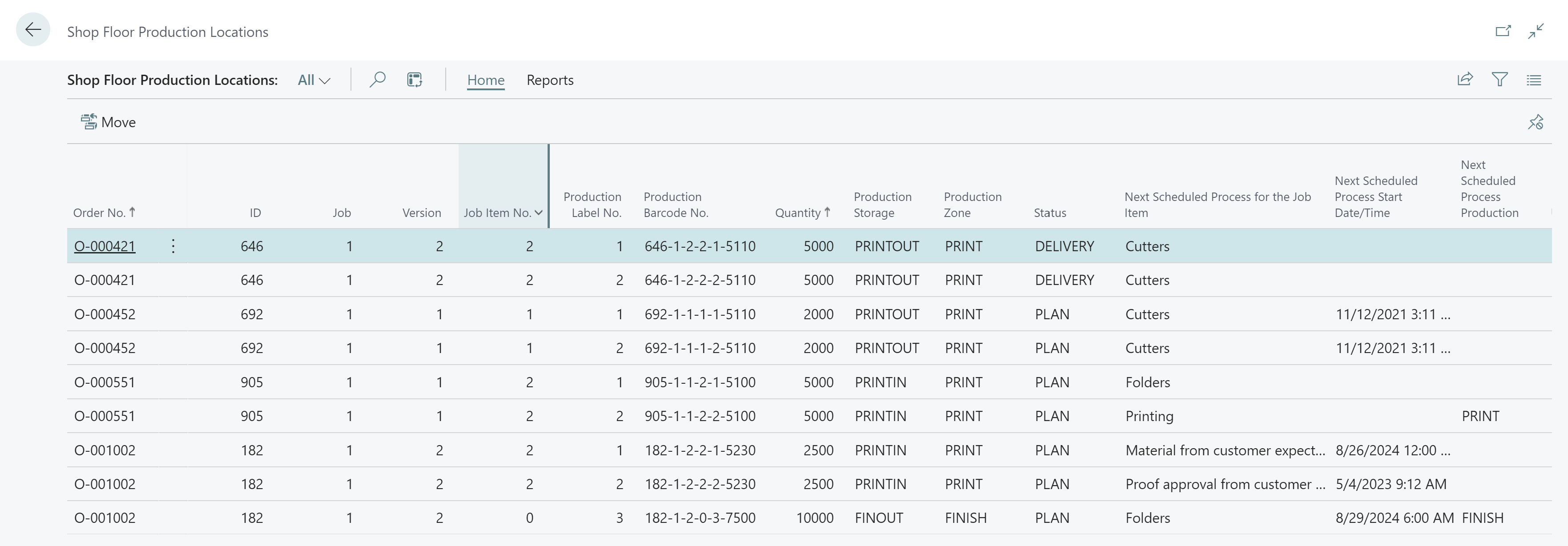1568x546 pixels.
Task: Select barcode 646-1-2-2-1-5110 cell
Action: (700, 246)
